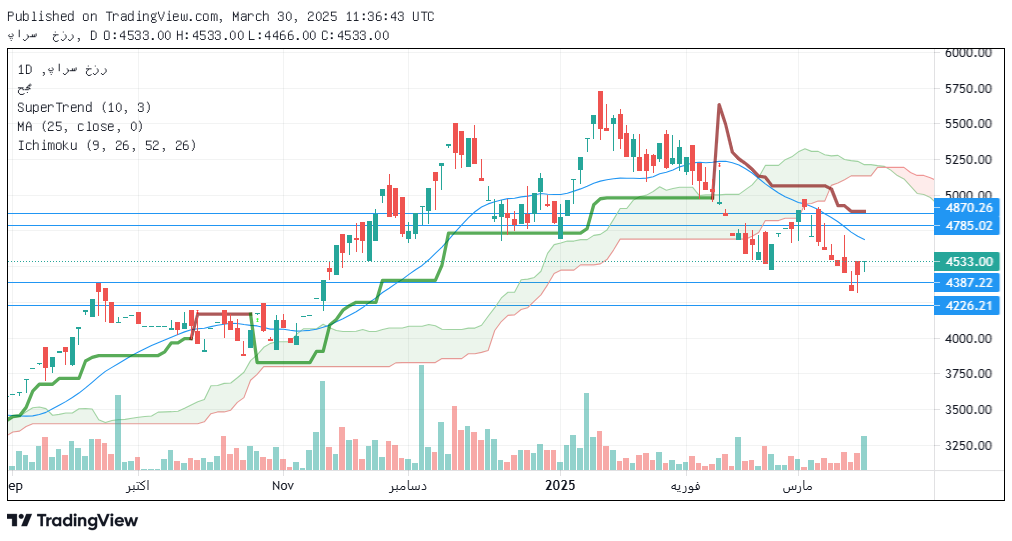Select the 4387.22 price level tag
Viewport: 1012px width, 541px height.
[967, 283]
